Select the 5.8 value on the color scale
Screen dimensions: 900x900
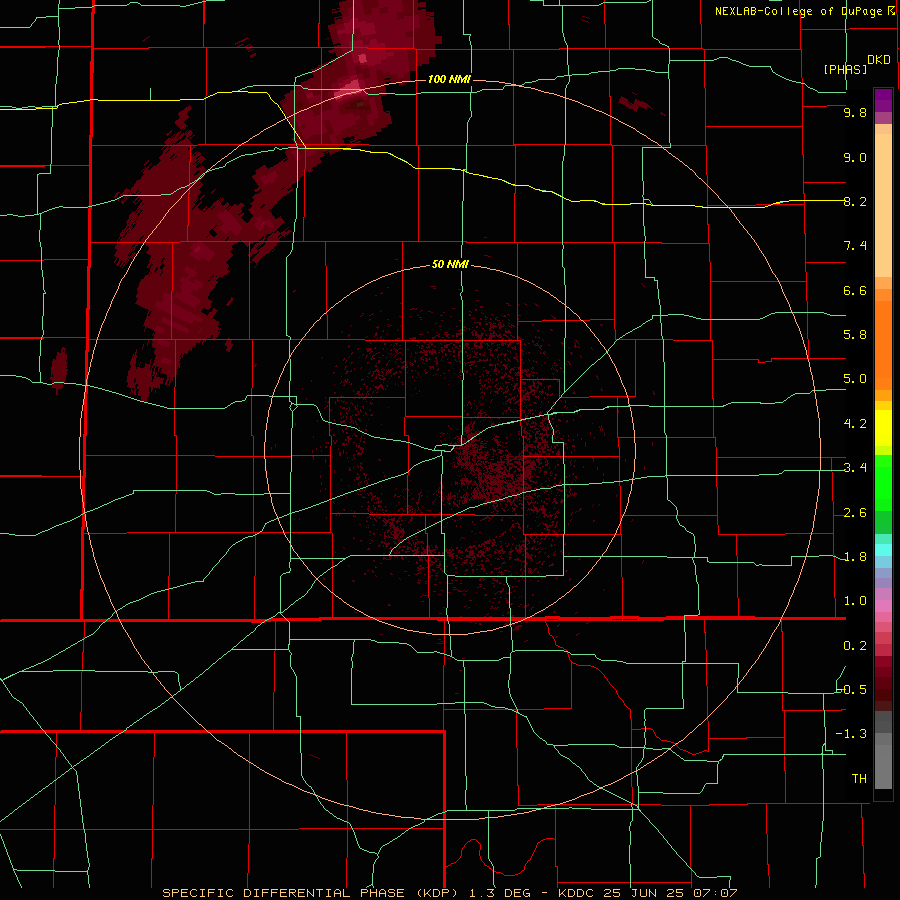point(855,335)
